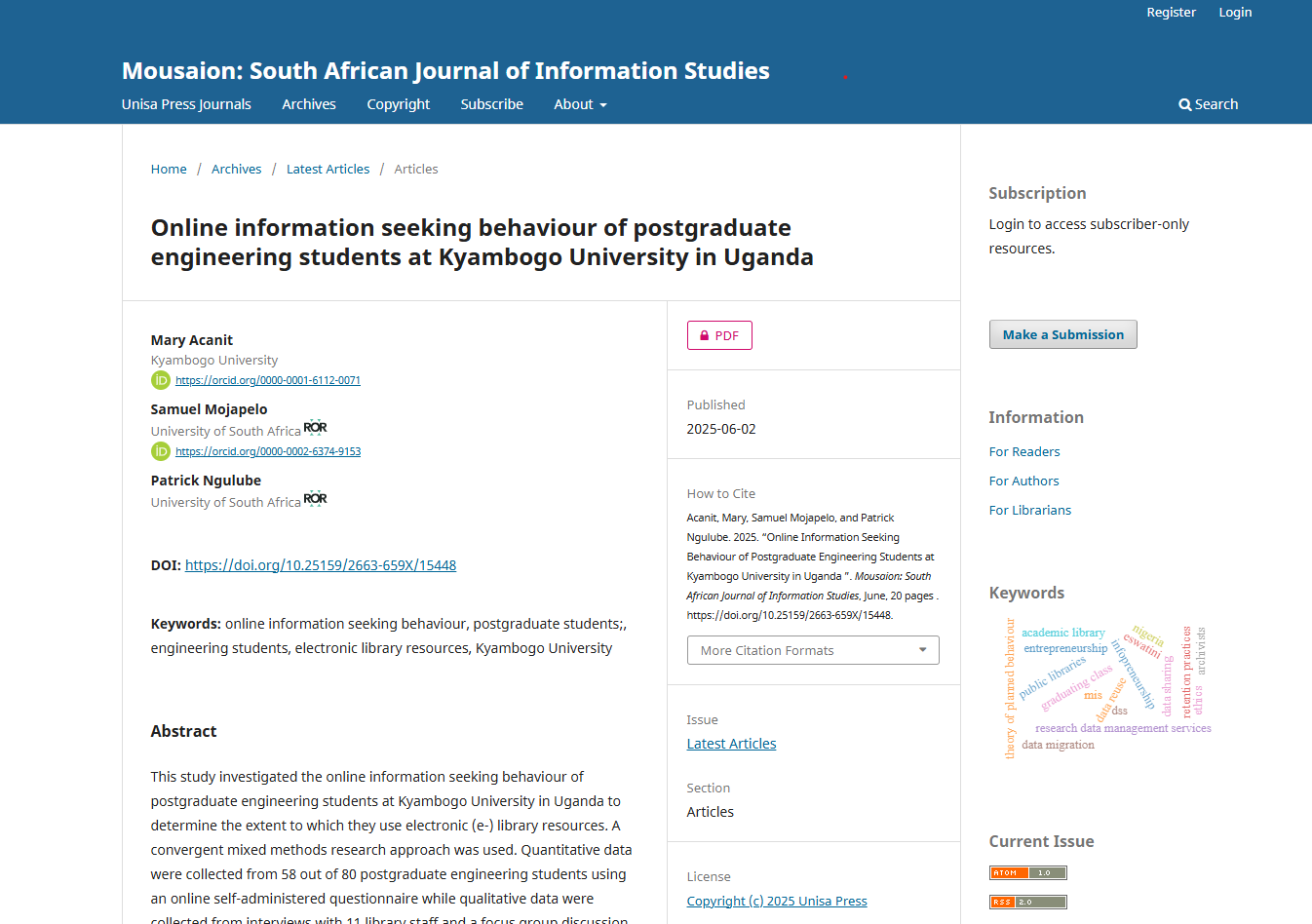The image size is (1312, 924).
Task: Go to Archives breadcrumb link
Action: click(x=236, y=170)
